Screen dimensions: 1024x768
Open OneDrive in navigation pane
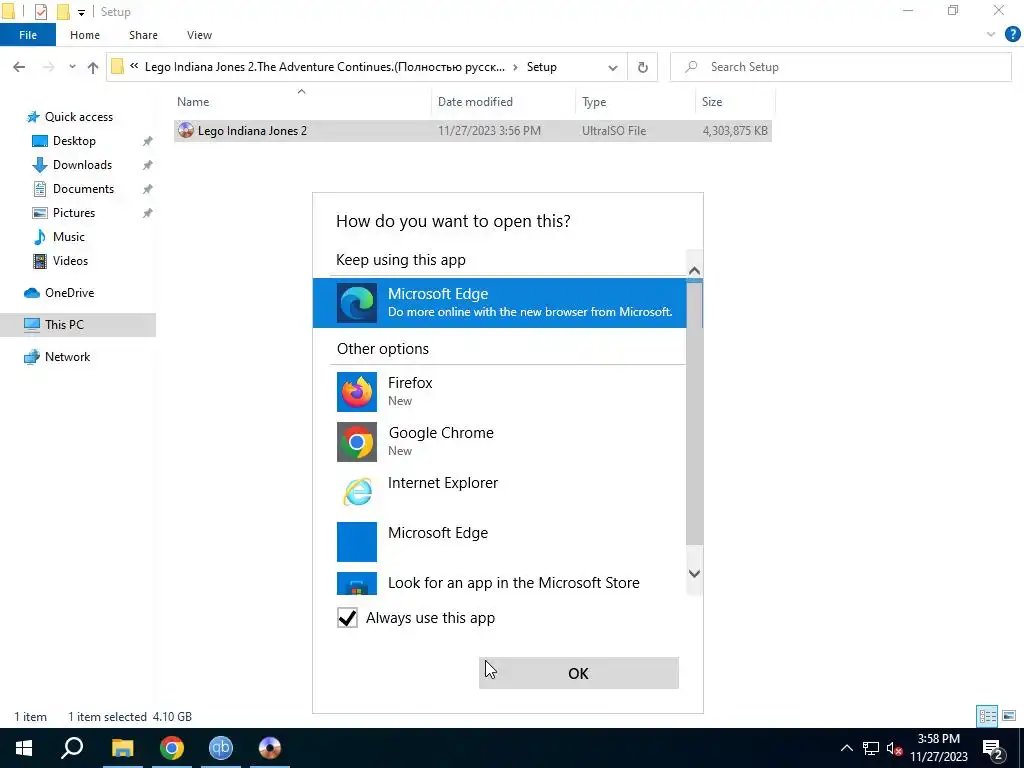pyautogui.click(x=69, y=293)
